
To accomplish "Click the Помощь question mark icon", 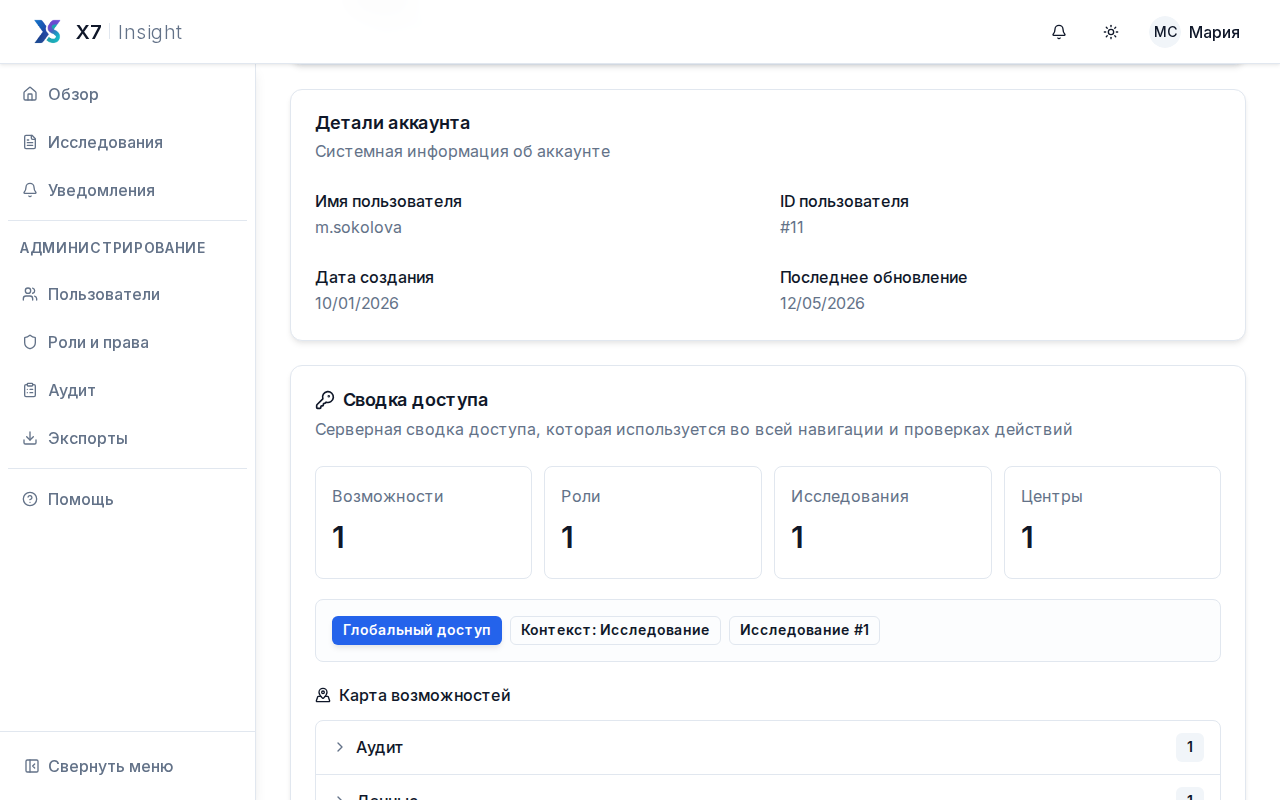I will [x=30, y=499].
